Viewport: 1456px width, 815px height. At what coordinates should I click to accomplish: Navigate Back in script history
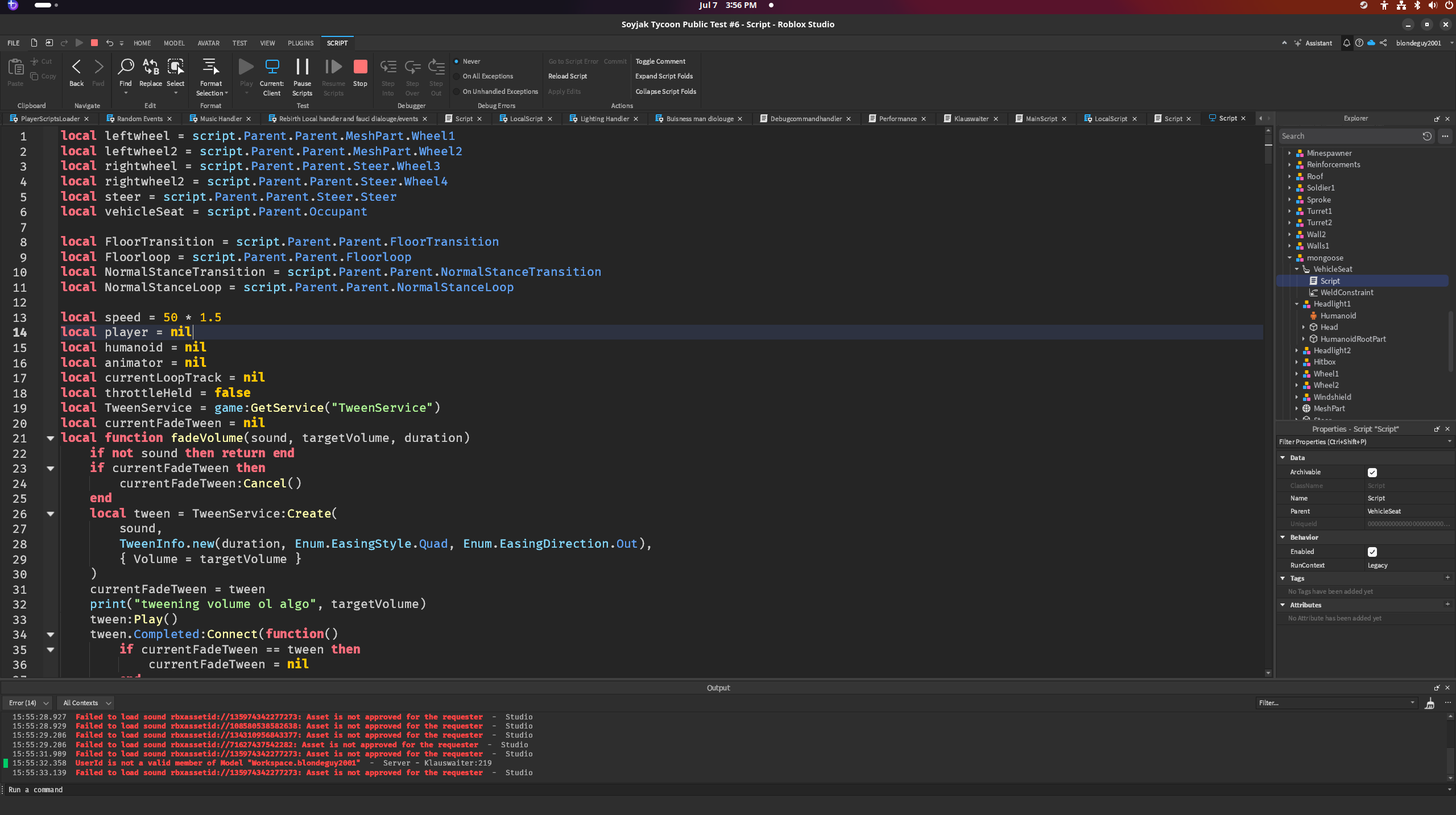pyautogui.click(x=76, y=73)
